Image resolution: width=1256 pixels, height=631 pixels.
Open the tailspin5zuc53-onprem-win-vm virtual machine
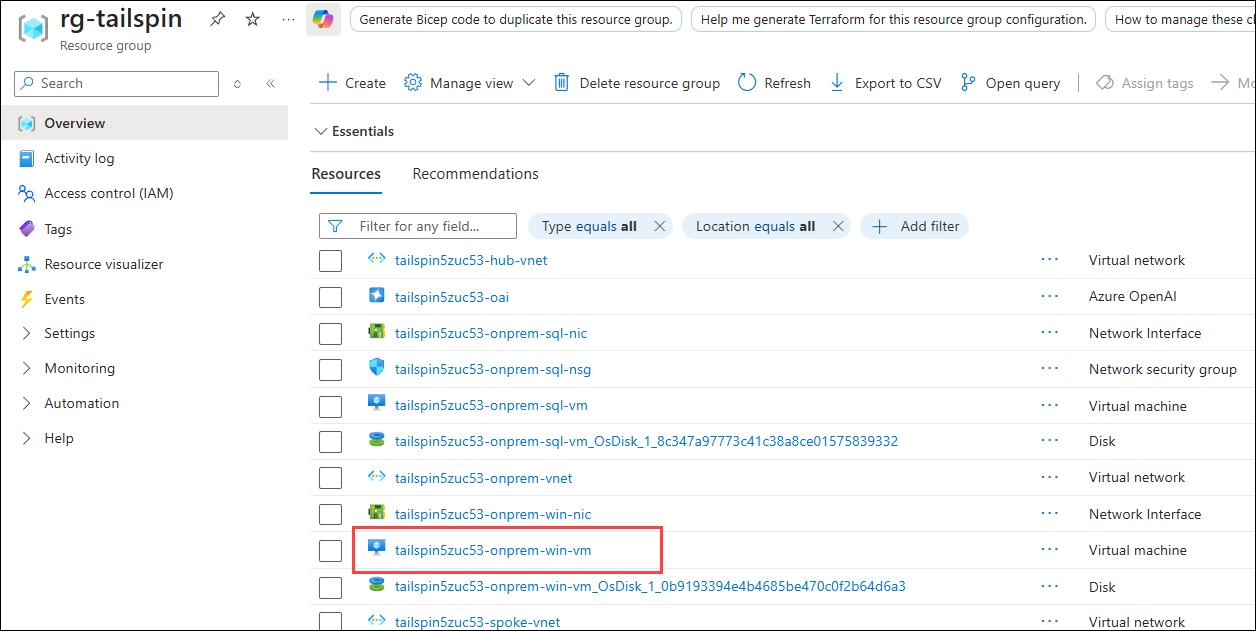tap(491, 550)
